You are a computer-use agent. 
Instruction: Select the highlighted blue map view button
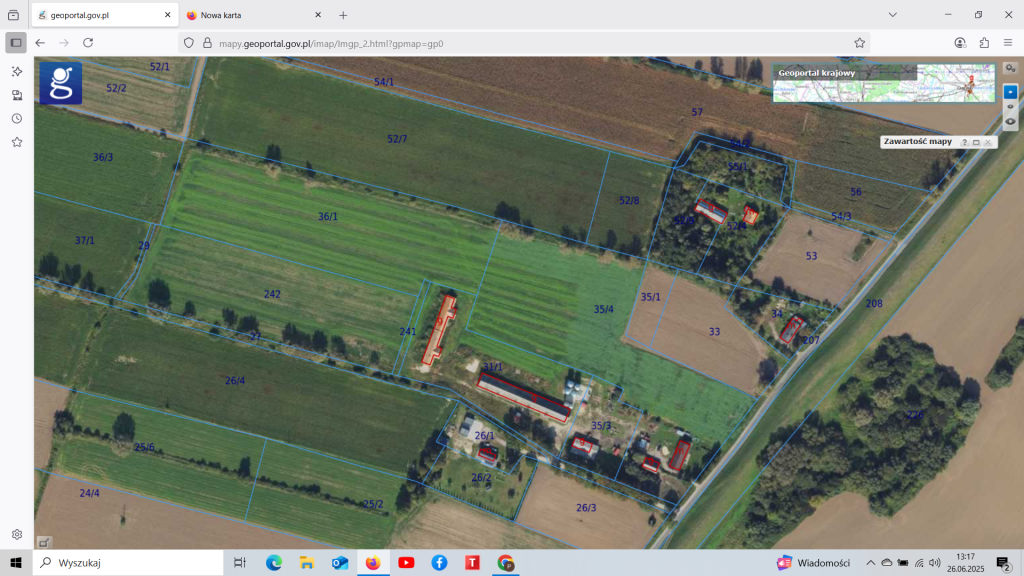pos(1010,91)
